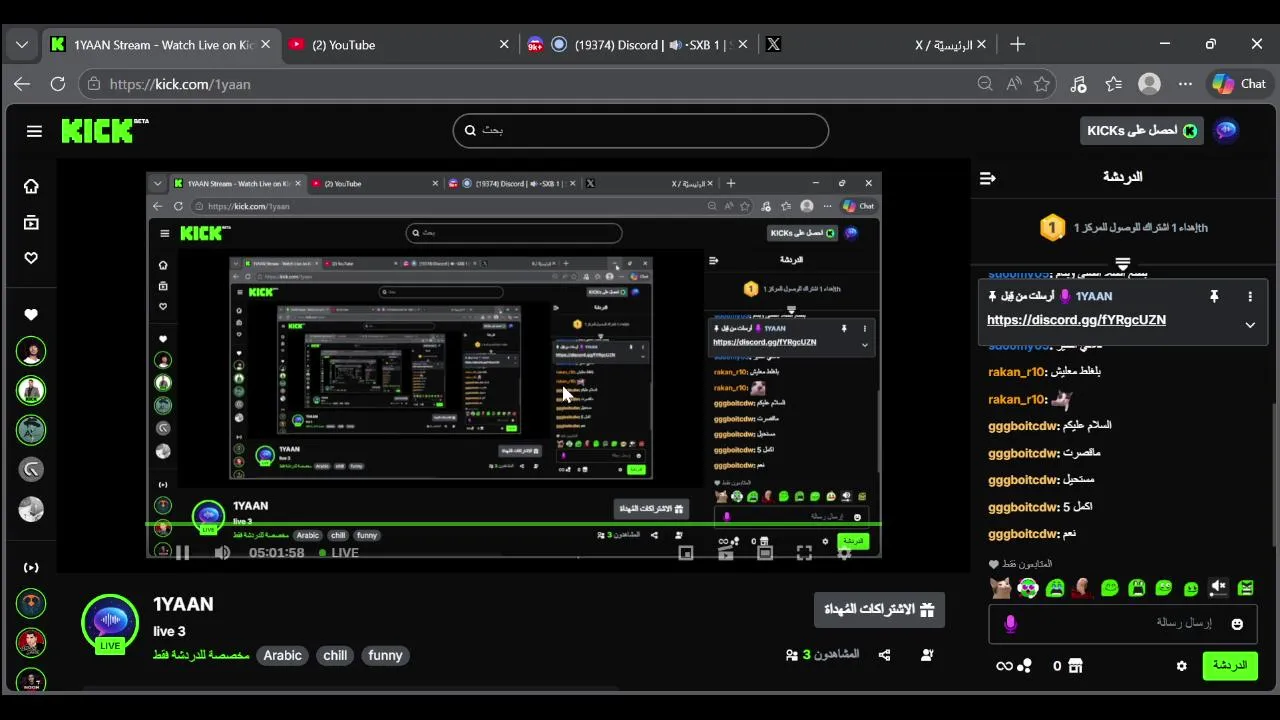Screen dimensions: 1280x720
Task: Click the recommended live broadcast icon in sidebar
Action: (31, 567)
